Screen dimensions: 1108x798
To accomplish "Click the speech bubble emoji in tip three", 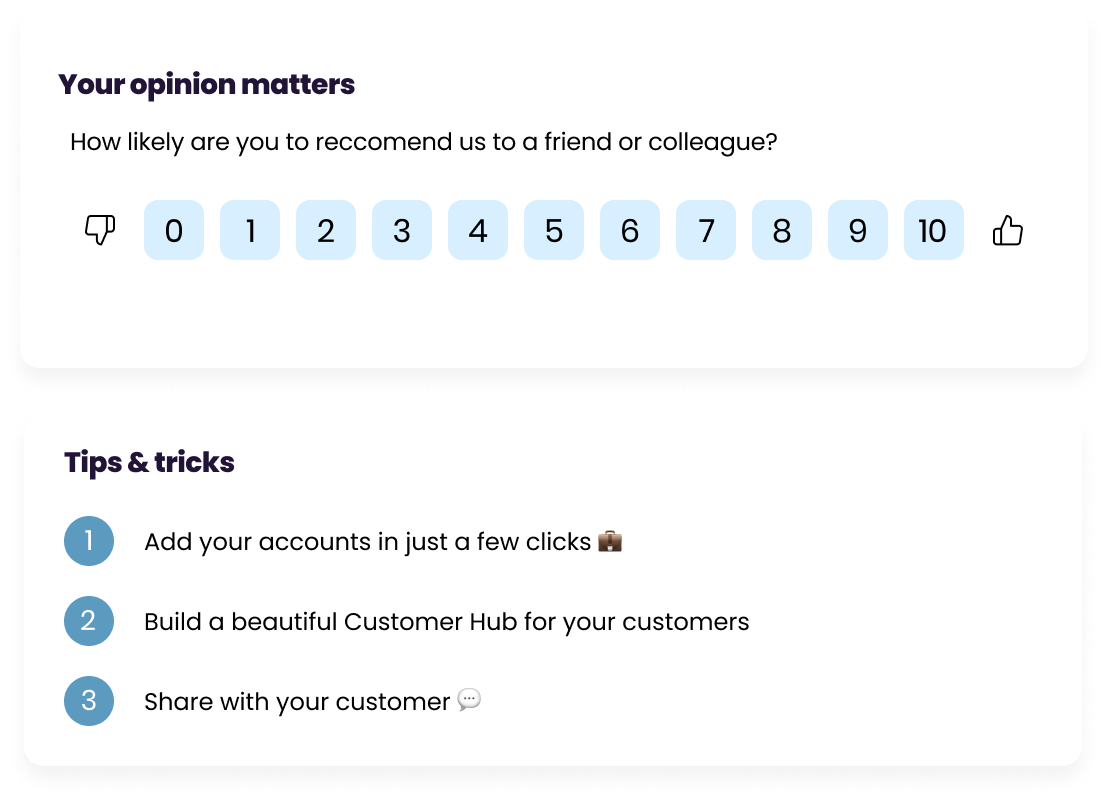I will [469, 701].
